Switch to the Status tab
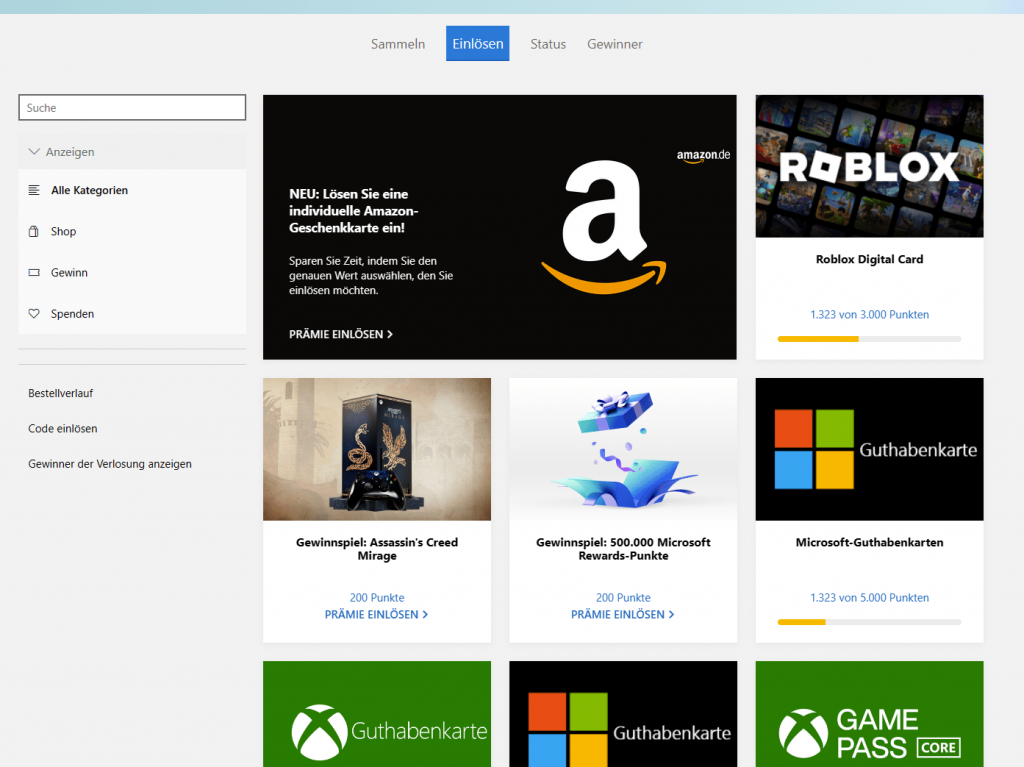 click(548, 44)
